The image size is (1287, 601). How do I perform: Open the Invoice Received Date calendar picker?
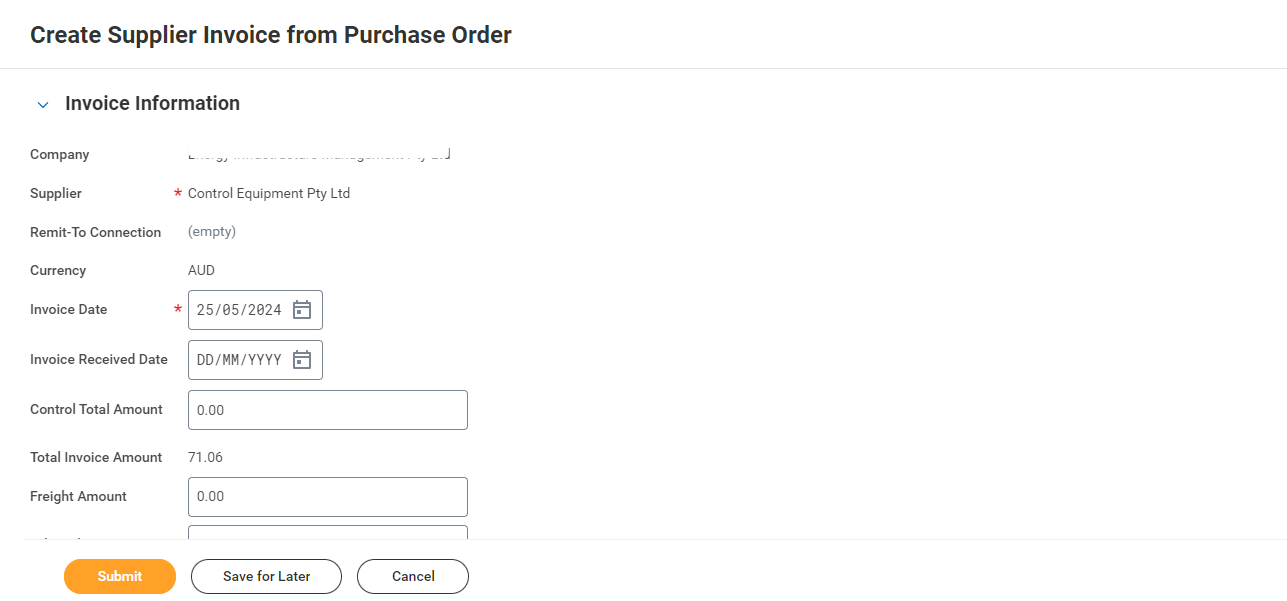point(302,360)
